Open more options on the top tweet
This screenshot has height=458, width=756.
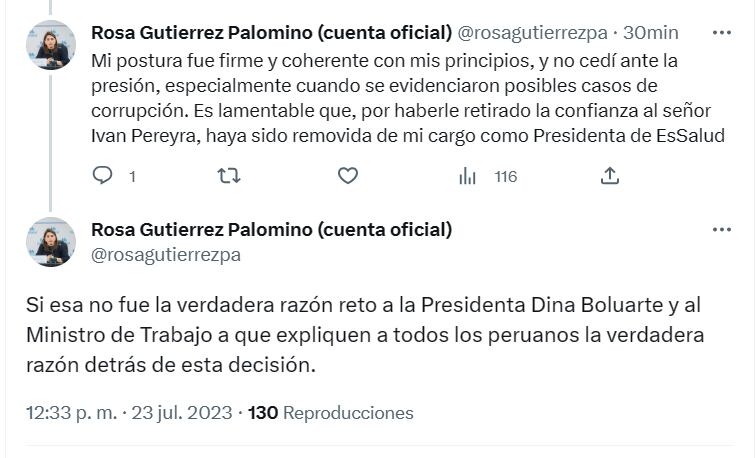pos(722,33)
